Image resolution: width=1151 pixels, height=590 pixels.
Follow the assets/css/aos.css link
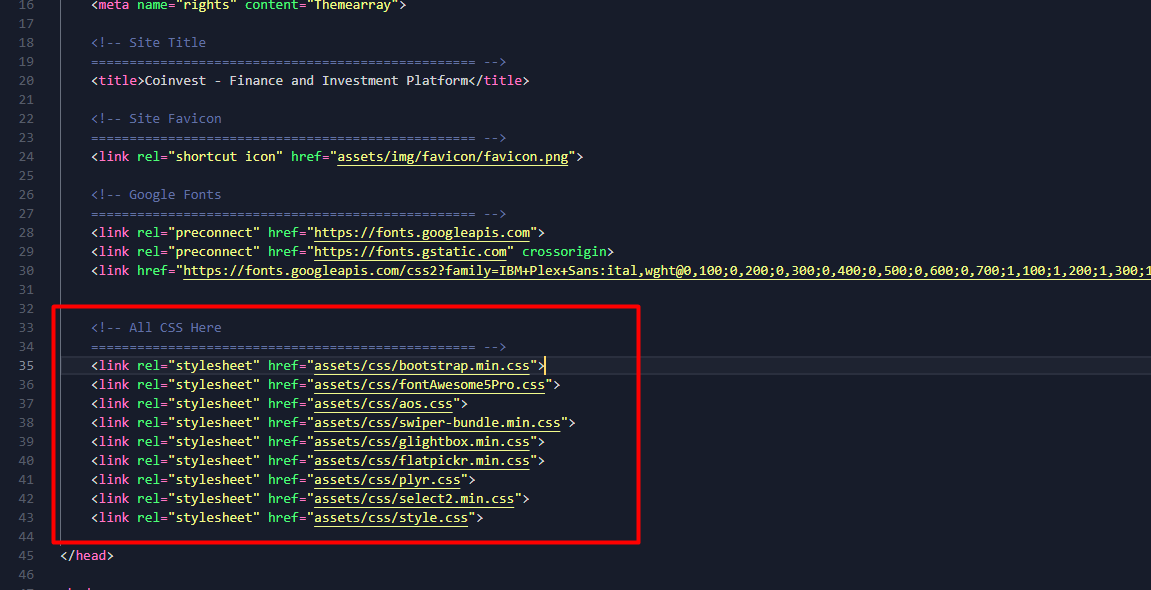click(383, 404)
